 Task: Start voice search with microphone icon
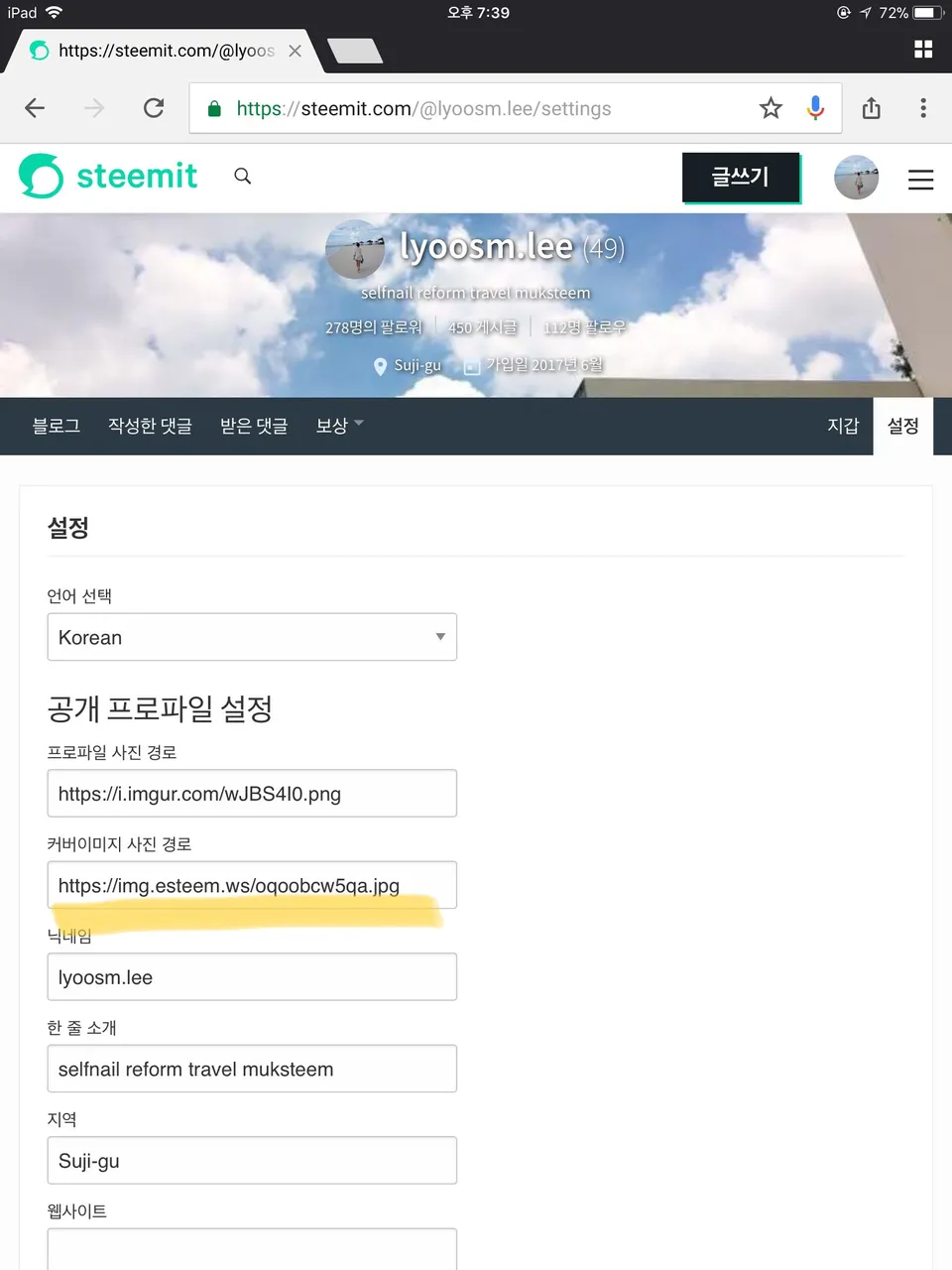point(815,108)
